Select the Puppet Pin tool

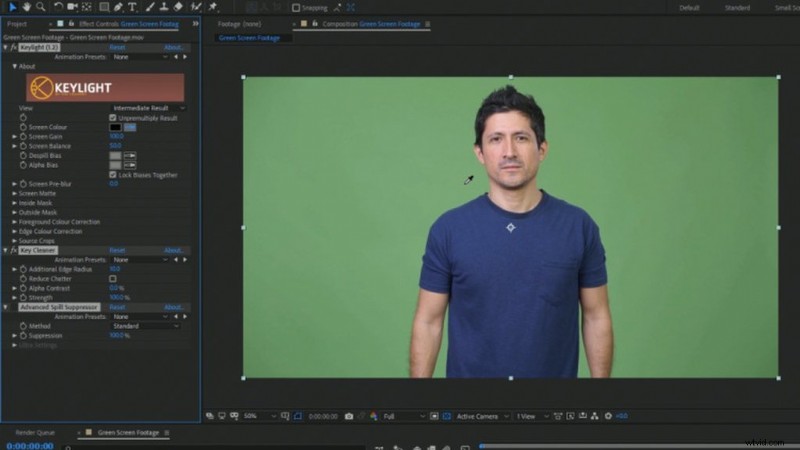213,7
